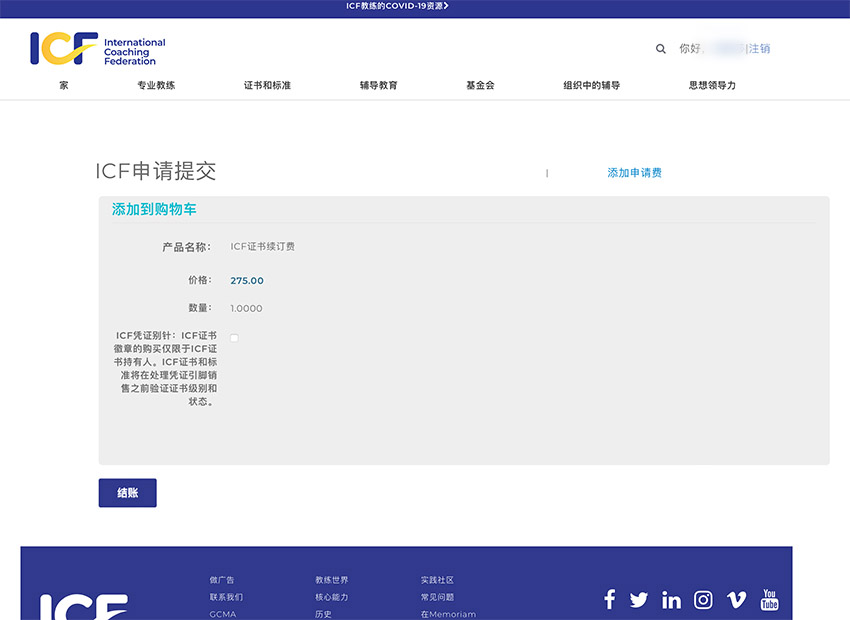Go to 基金会 menu item

coord(480,86)
